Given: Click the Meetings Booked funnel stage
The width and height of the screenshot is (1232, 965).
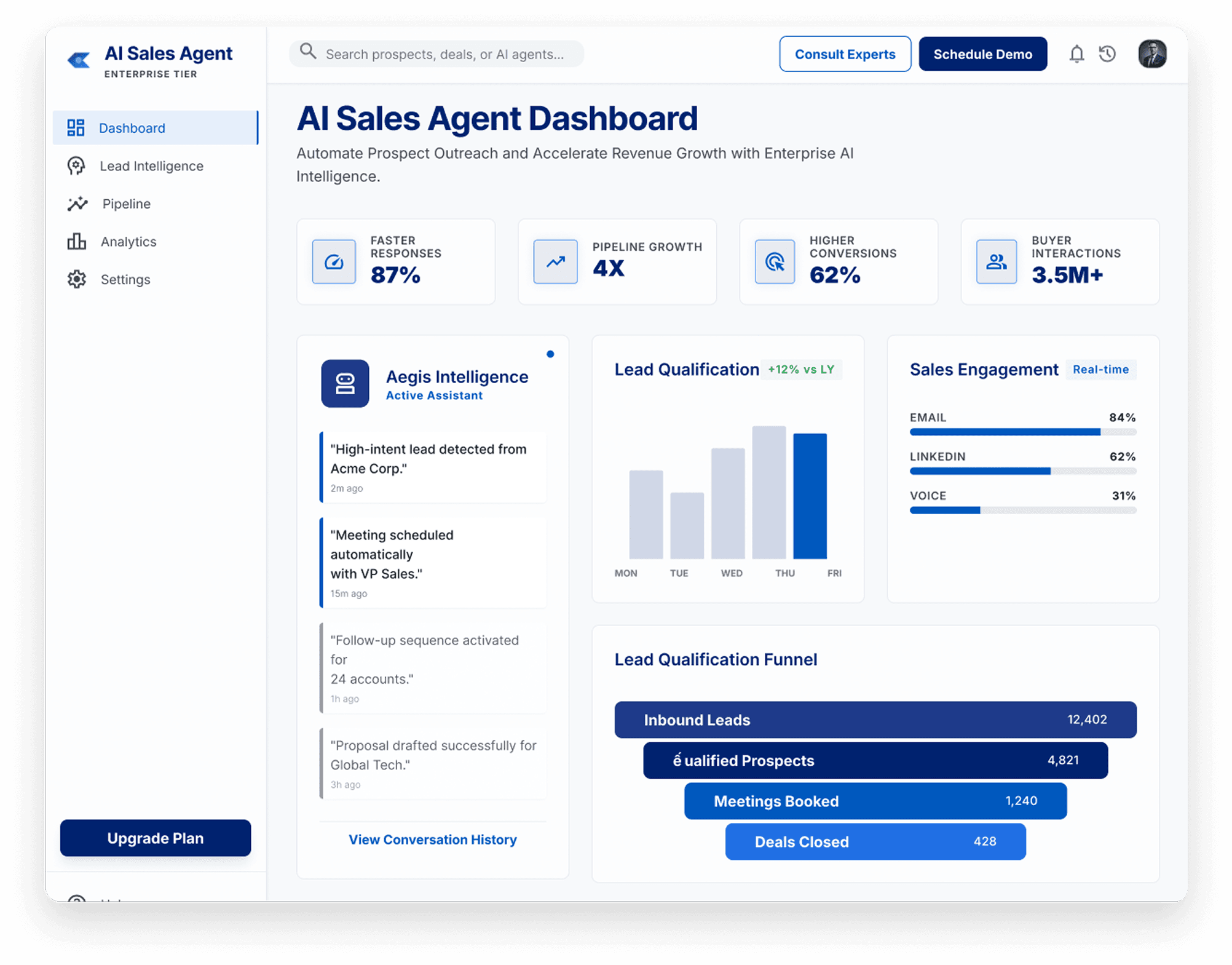Looking at the screenshot, I should (x=875, y=801).
